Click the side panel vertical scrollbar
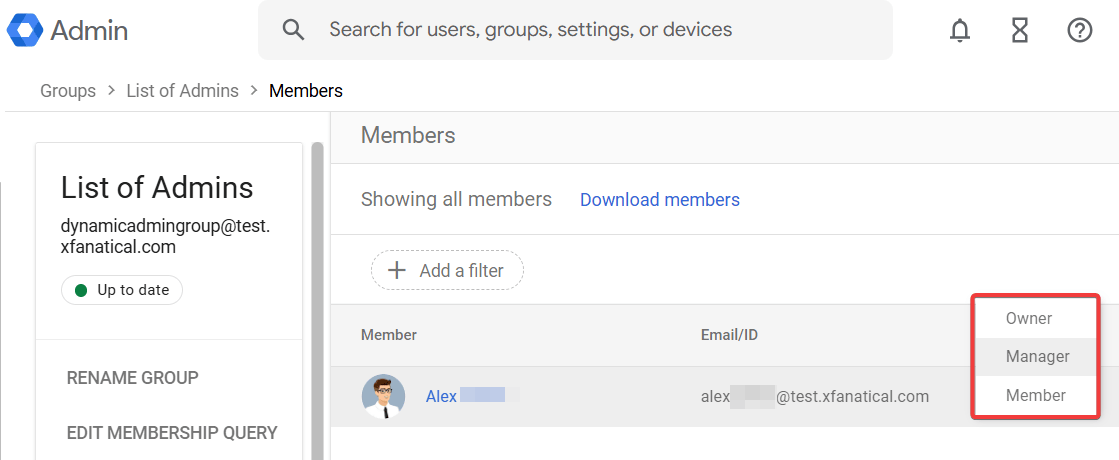The width and height of the screenshot is (1119, 460). [317, 300]
